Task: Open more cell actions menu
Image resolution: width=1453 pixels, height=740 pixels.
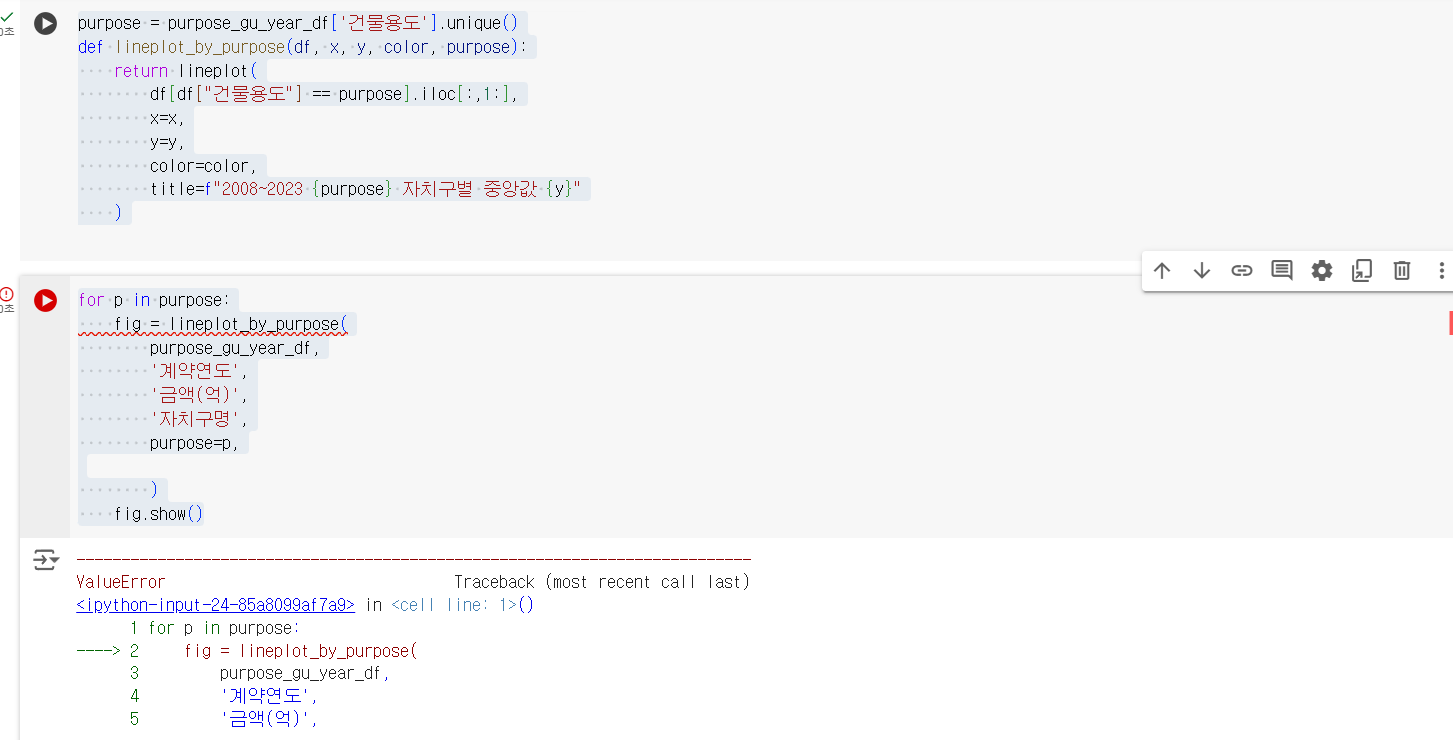Action: coord(1441,270)
